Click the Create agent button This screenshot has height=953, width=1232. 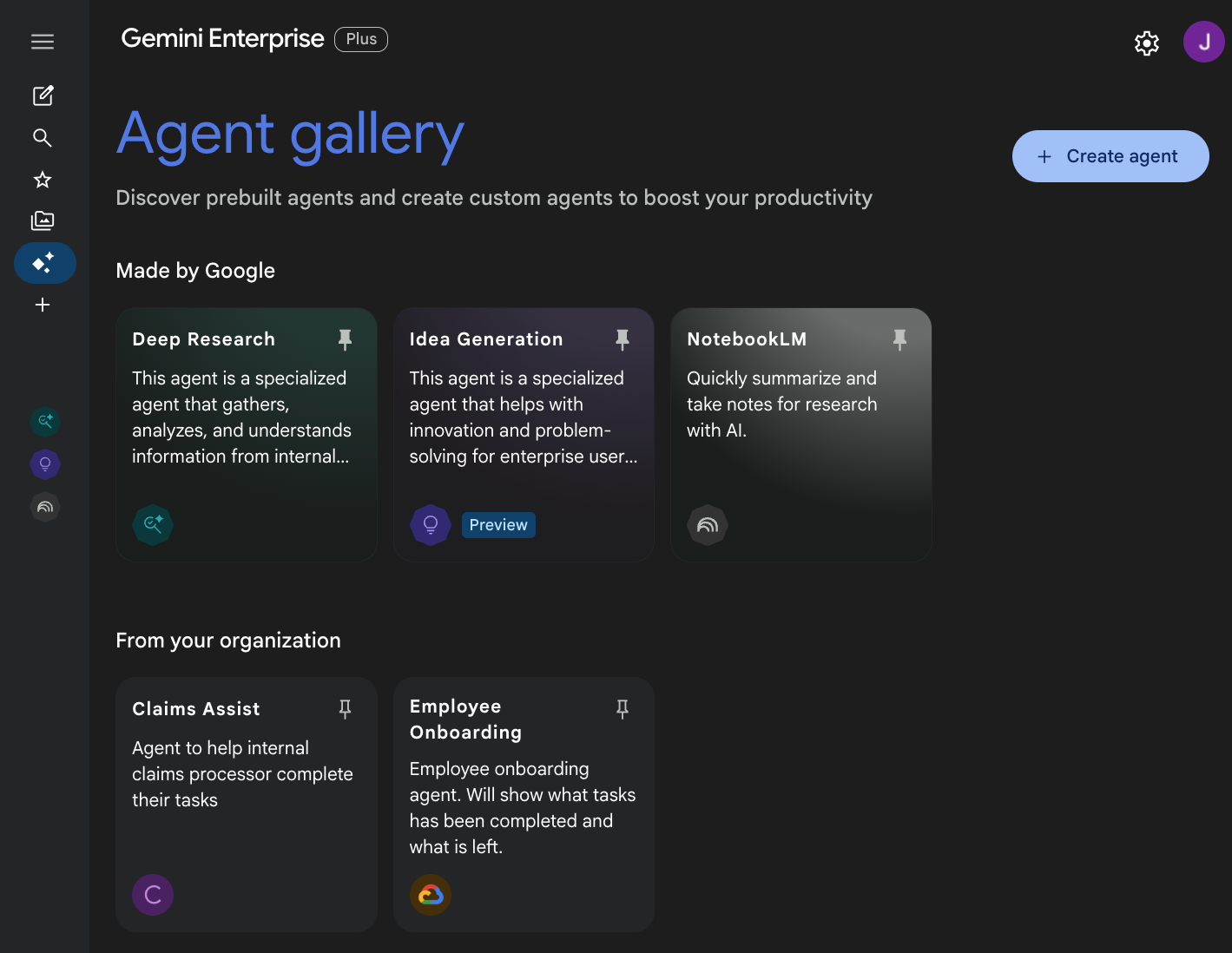(1110, 156)
